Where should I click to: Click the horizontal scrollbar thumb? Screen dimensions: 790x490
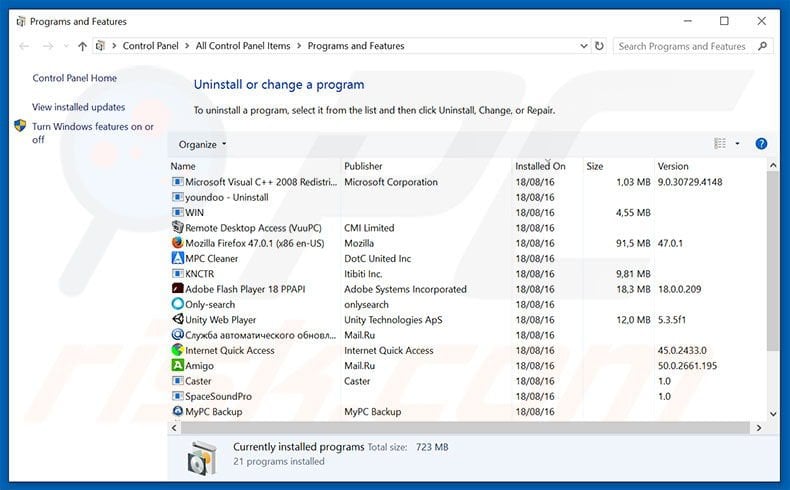coord(465,428)
